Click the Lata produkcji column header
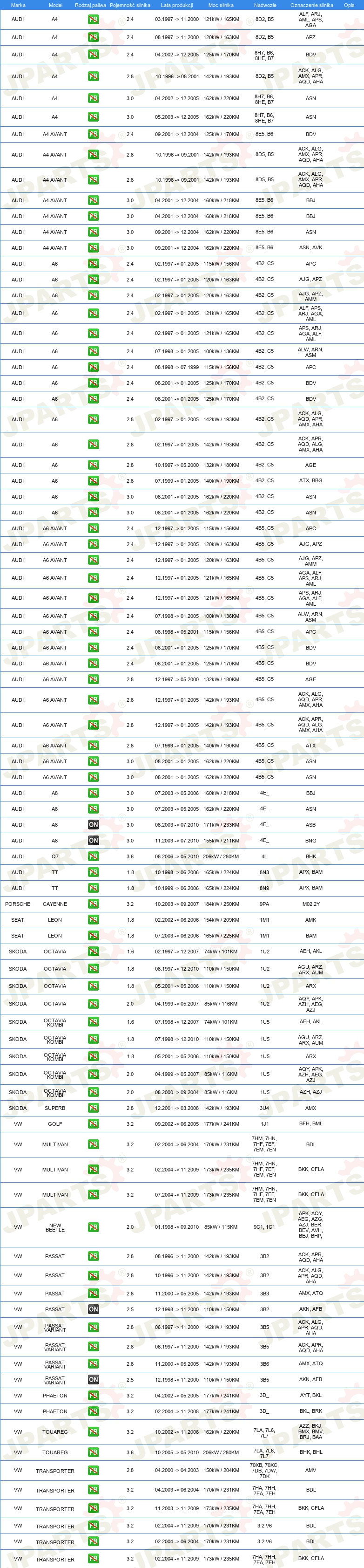364x1568 pixels. 177,5
